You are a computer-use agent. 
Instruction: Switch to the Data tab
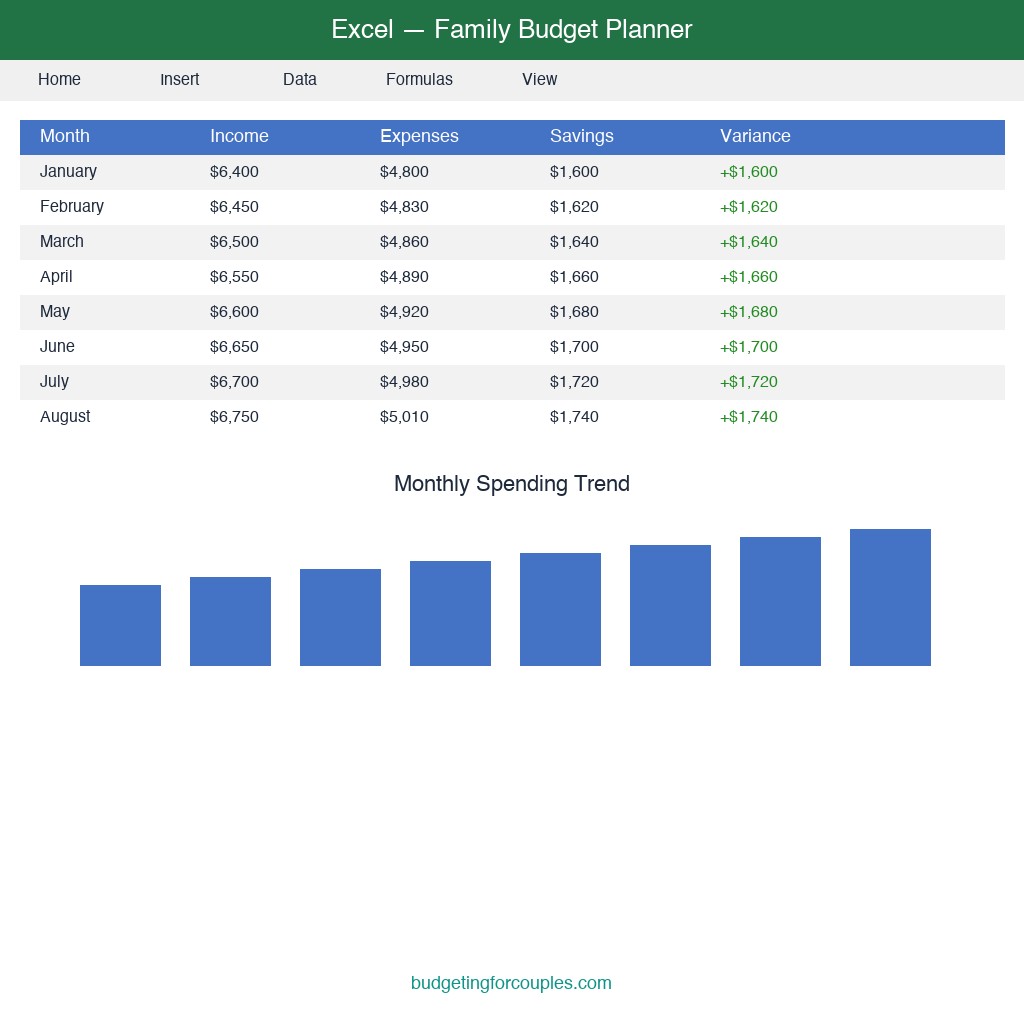coord(299,79)
